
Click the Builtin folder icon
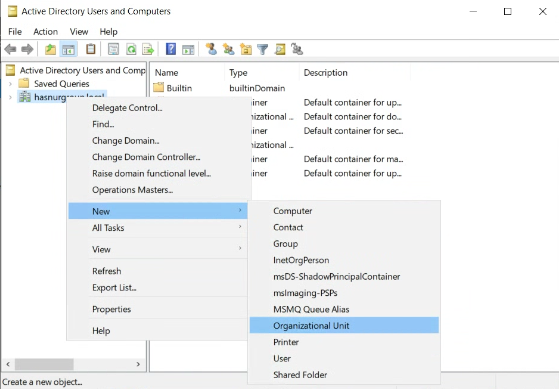(x=158, y=87)
